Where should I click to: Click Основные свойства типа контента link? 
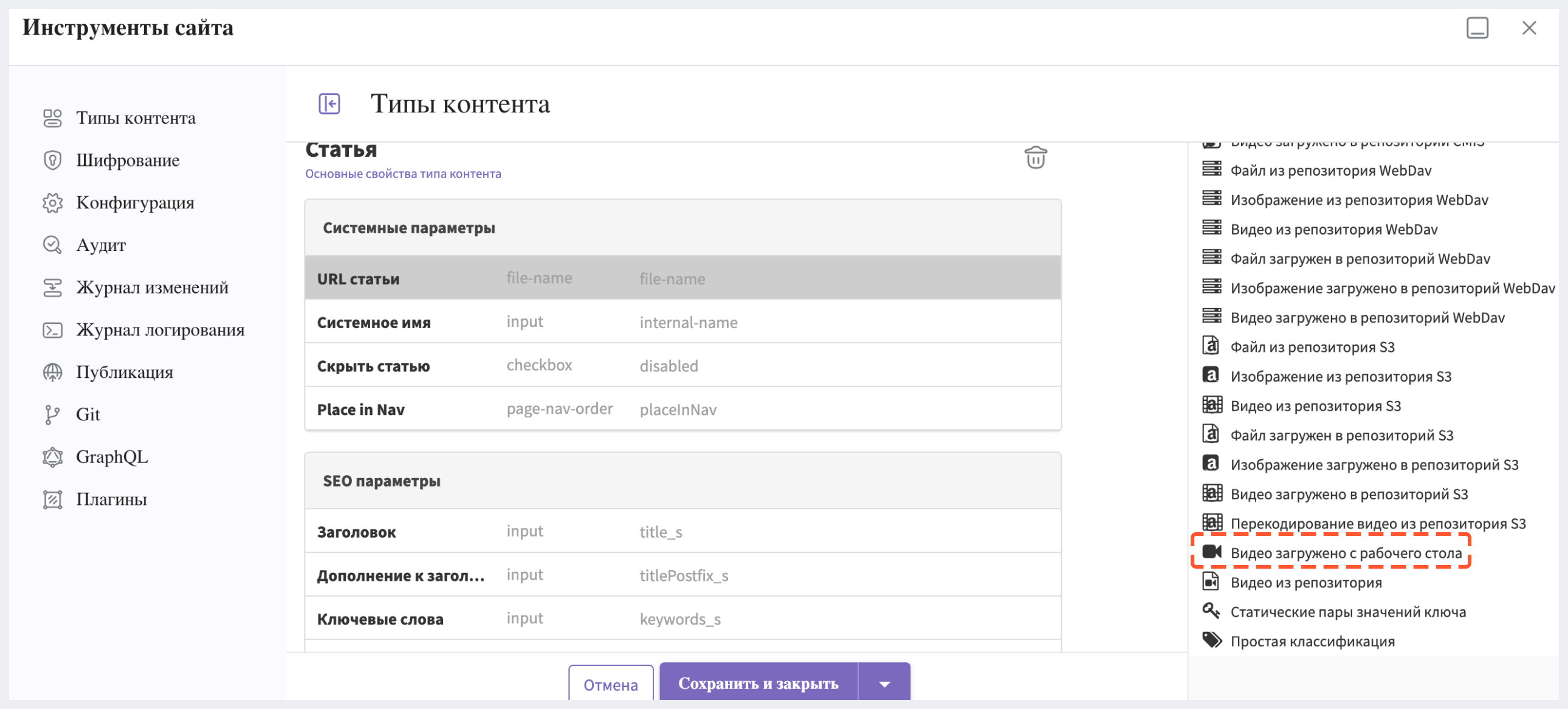click(403, 174)
